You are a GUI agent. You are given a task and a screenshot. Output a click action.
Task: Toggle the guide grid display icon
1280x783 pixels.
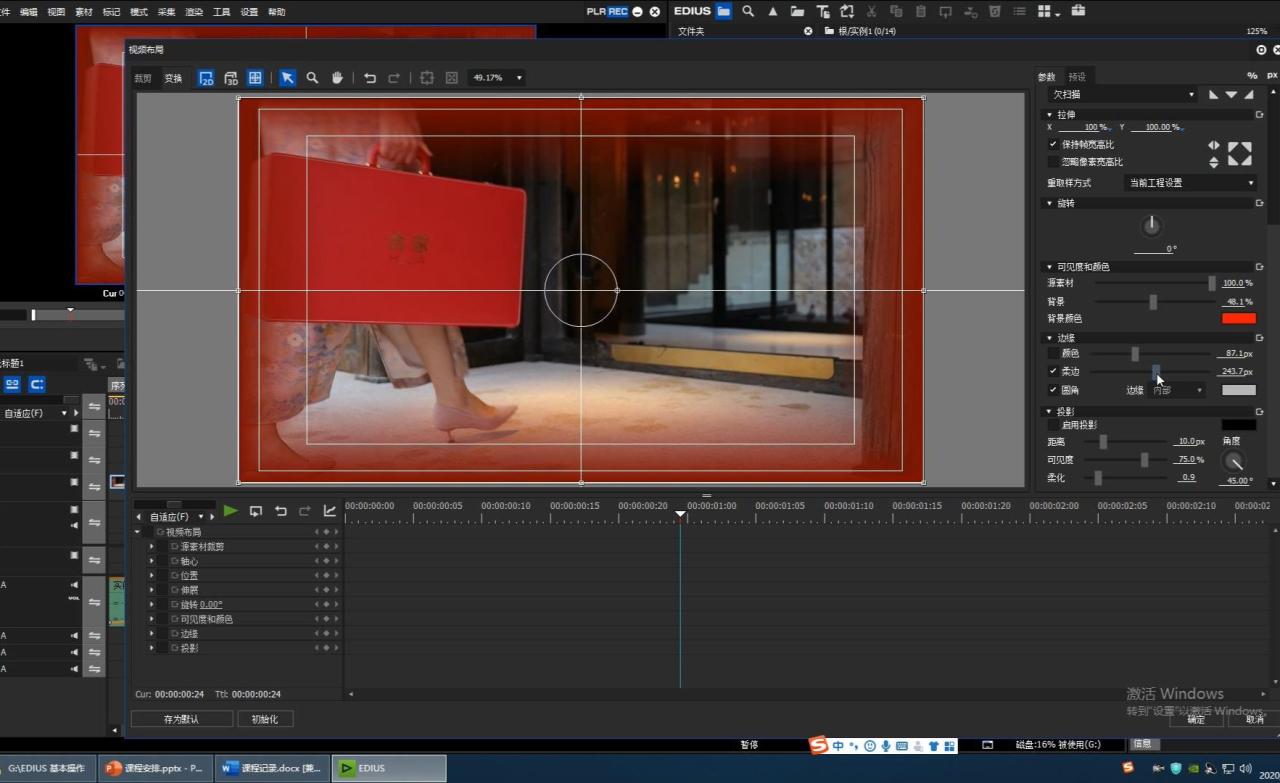point(256,78)
